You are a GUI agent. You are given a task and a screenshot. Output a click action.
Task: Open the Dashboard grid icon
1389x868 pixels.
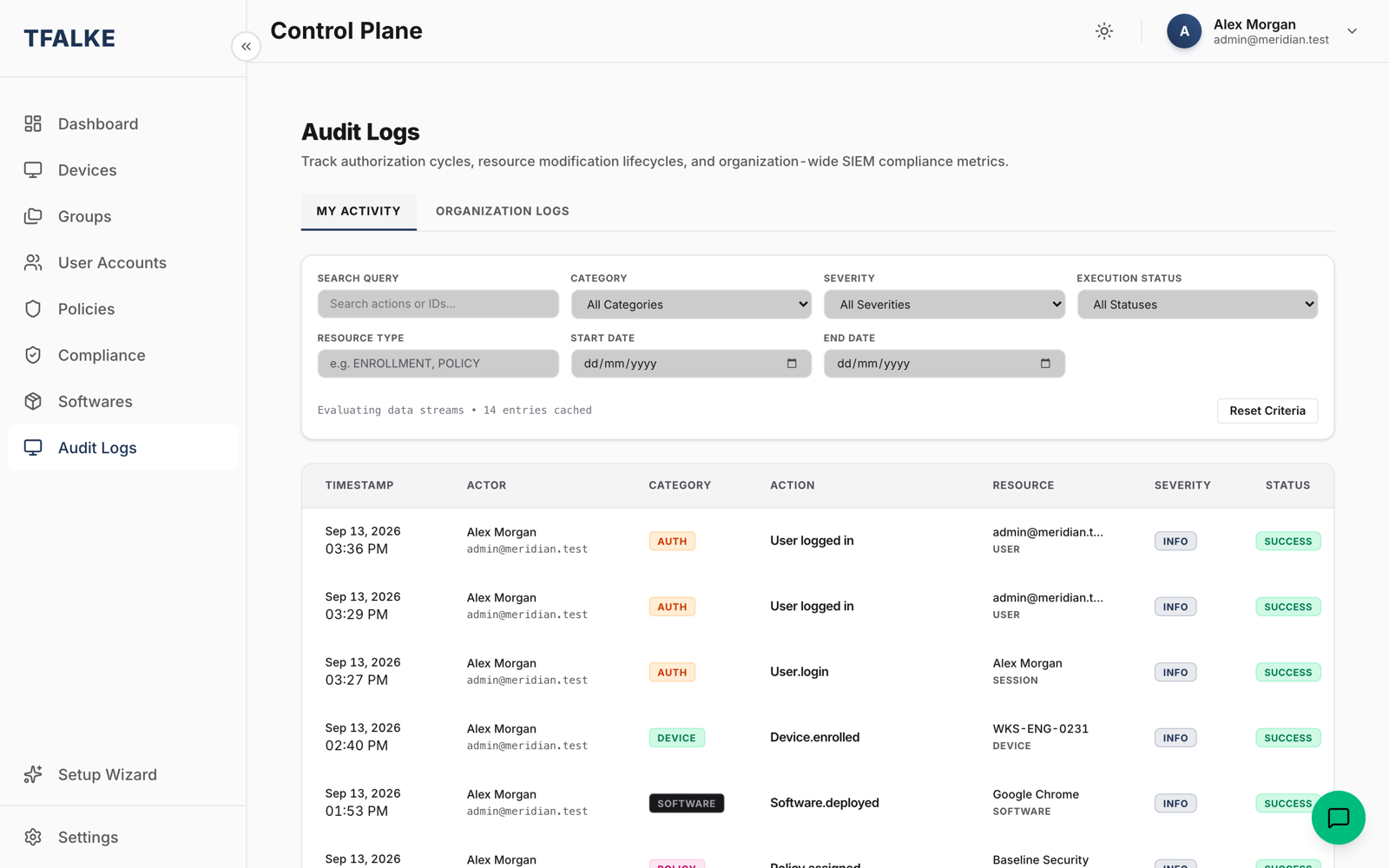click(x=33, y=124)
